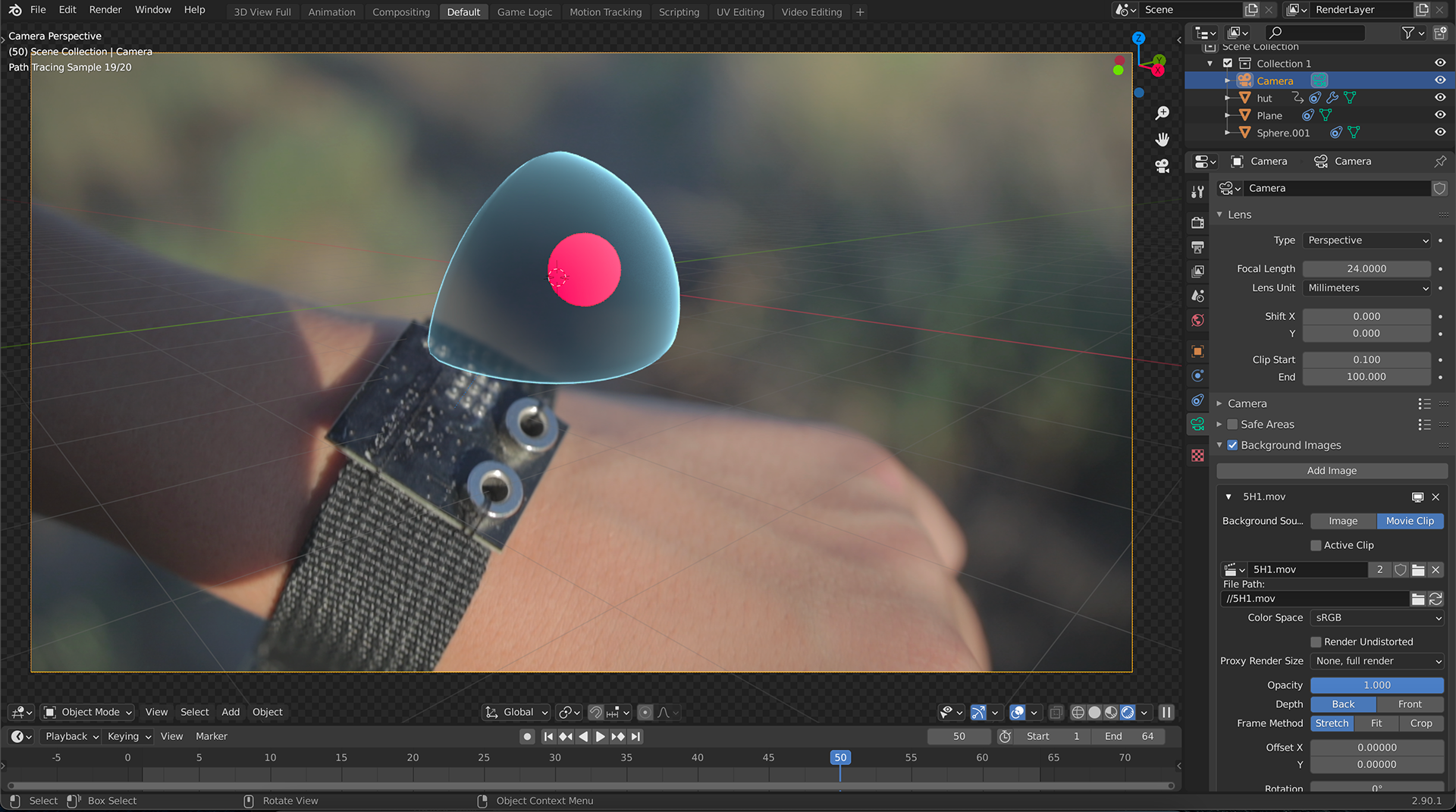Screen dimensions: 1456x812
Task: Hide the Camera object in viewport
Action: [1439, 80]
